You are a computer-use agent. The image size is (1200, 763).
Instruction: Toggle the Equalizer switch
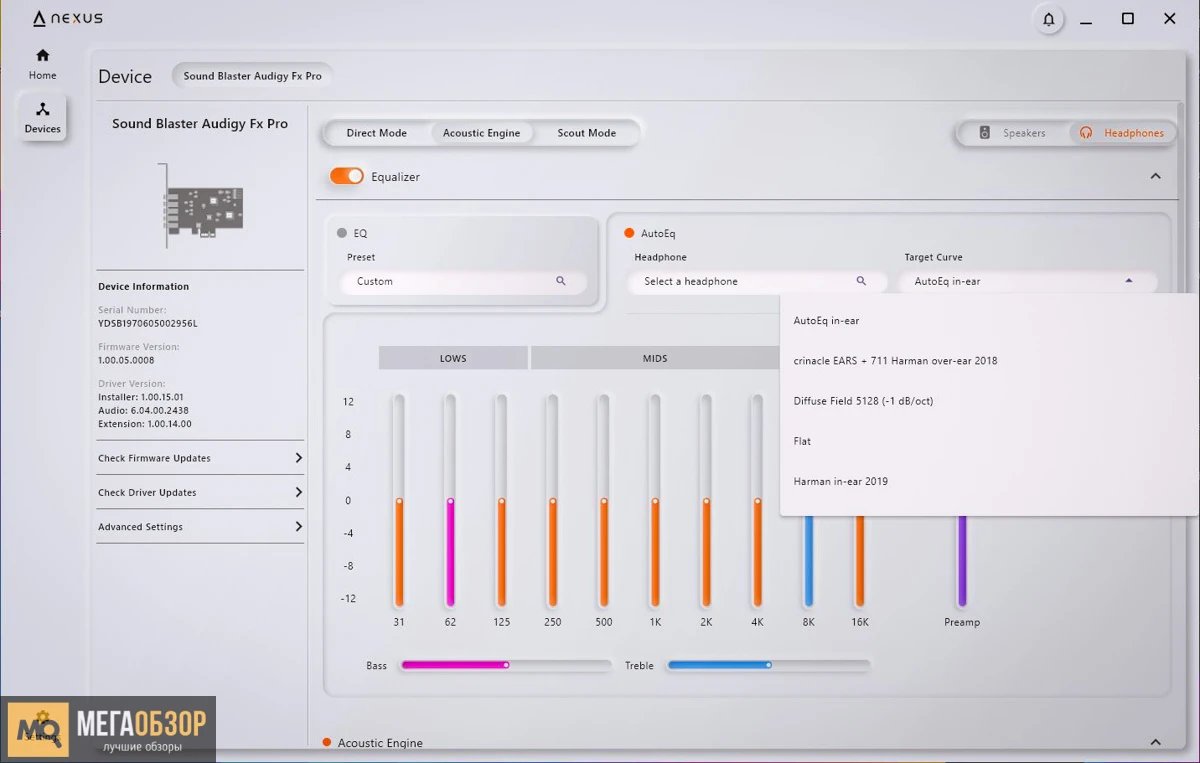click(x=347, y=176)
